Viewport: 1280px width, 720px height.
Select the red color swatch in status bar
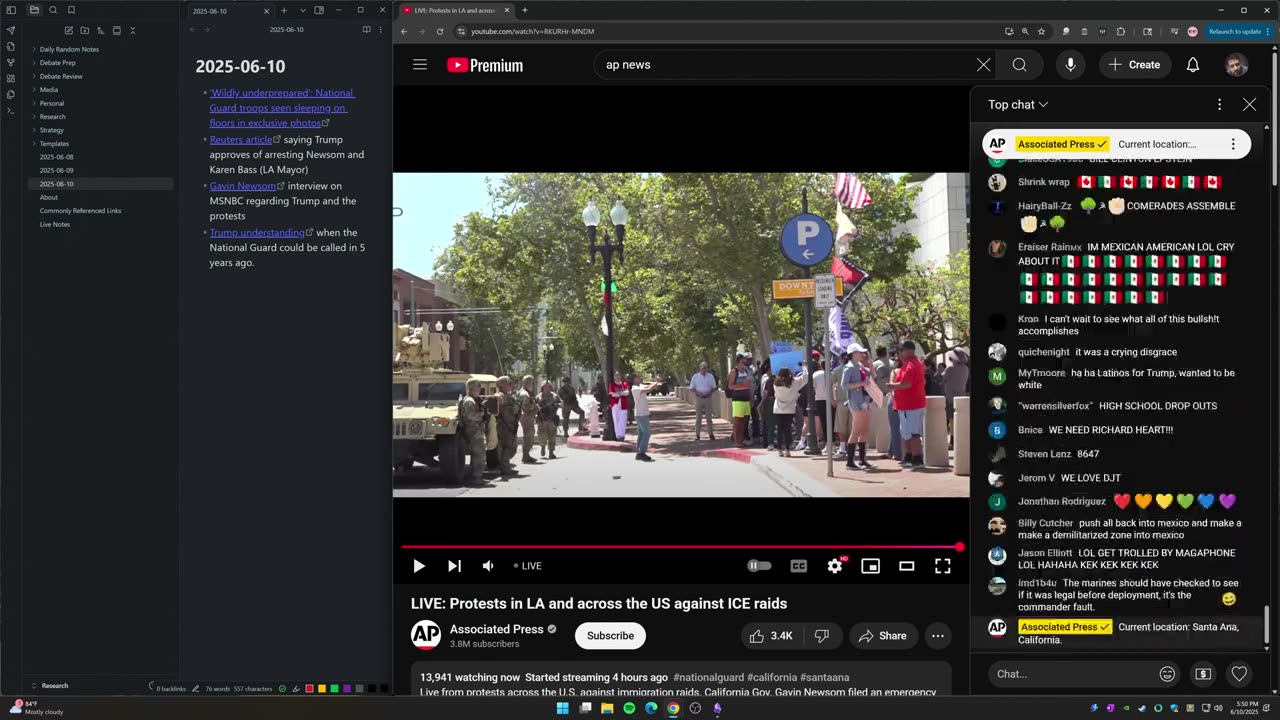click(x=310, y=689)
